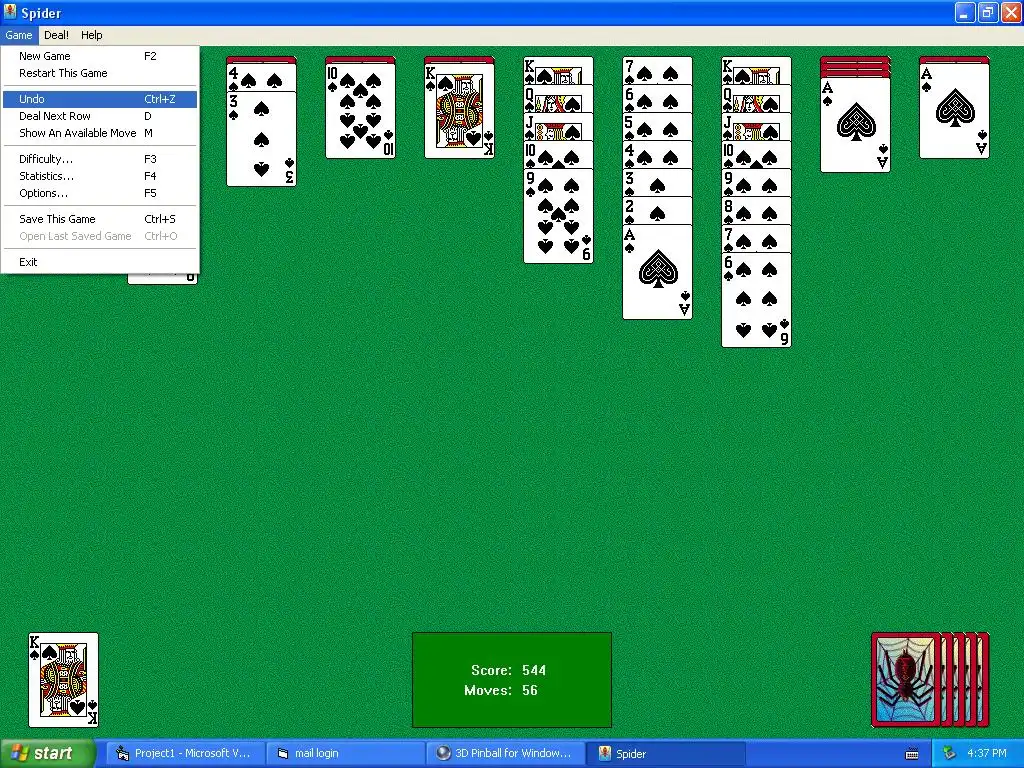Select the Ace below the 2 of spades
Screen dimensions: 1024x768
pyautogui.click(x=658, y=272)
